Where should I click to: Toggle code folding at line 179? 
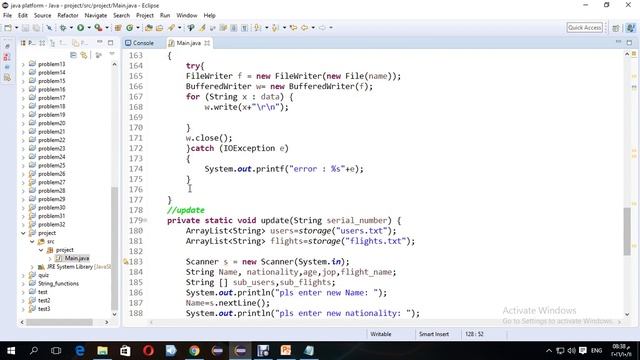[x=145, y=220]
